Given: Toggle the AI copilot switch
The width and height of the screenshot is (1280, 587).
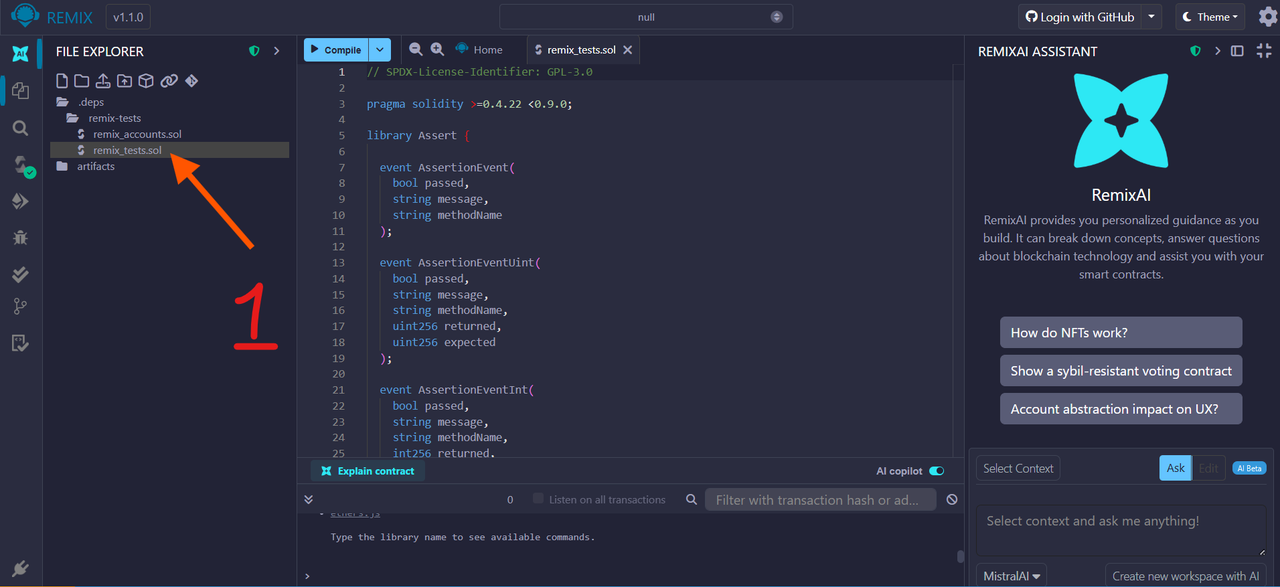Looking at the screenshot, I should [937, 471].
